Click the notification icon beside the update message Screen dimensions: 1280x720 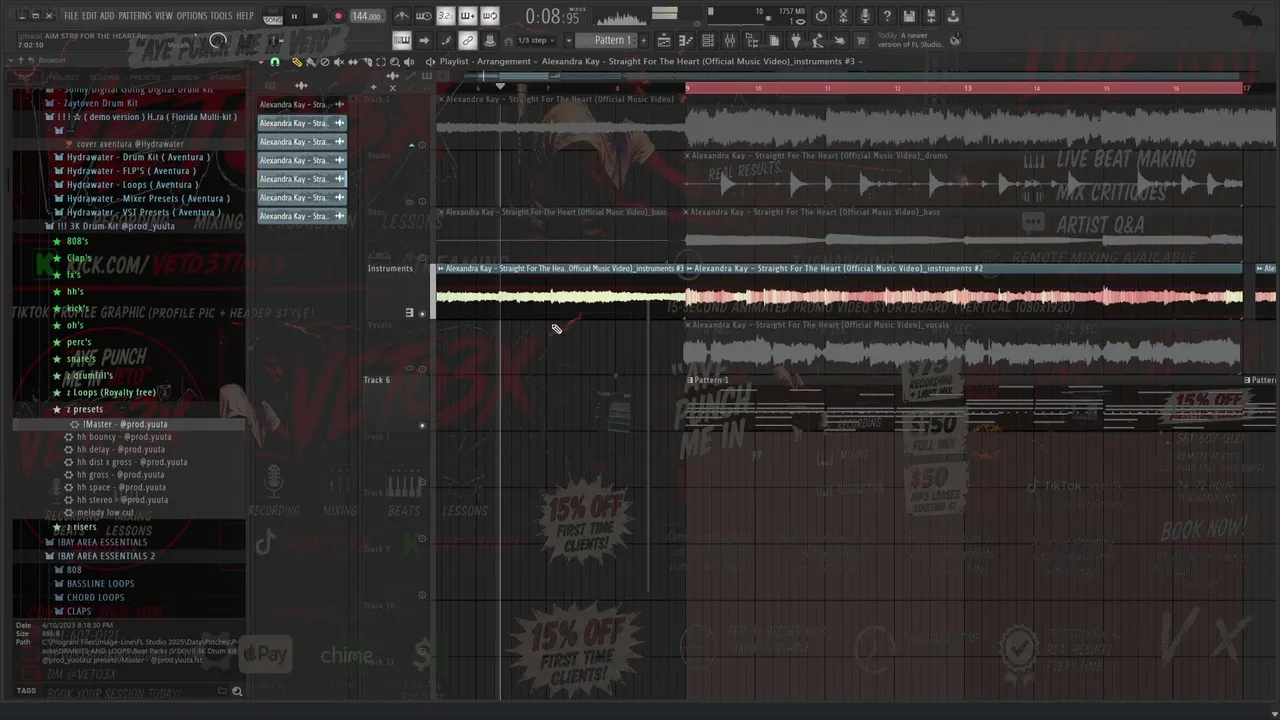(x=955, y=40)
